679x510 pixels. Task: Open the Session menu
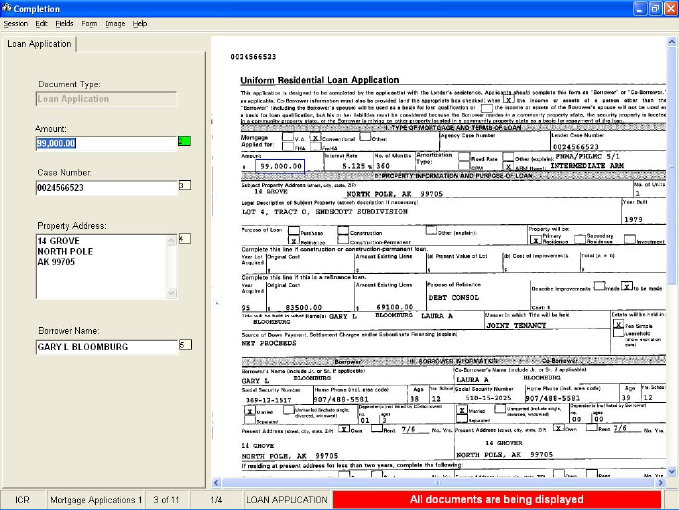15,22
